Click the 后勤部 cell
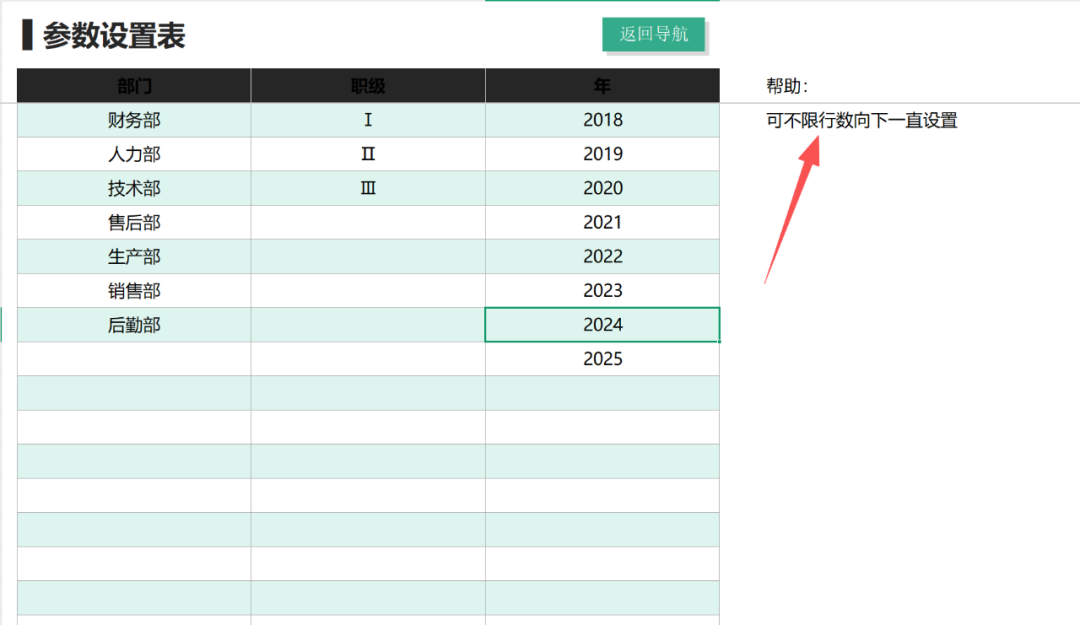Screen dimensions: 1080x625 134,325
